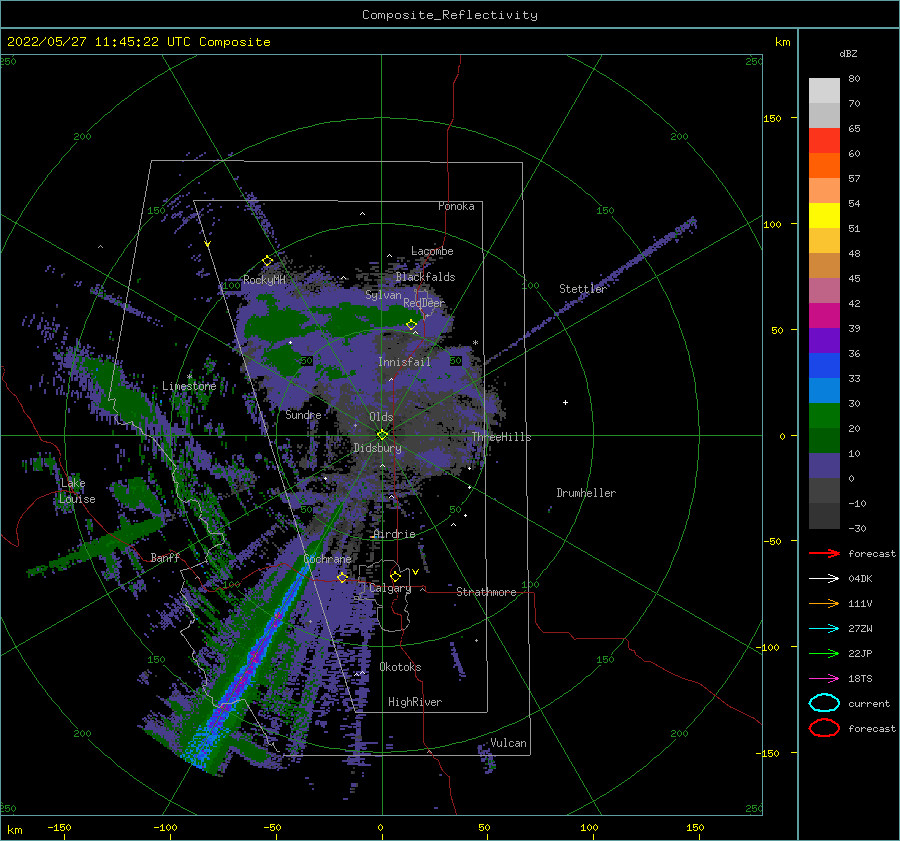The height and width of the screenshot is (841, 900).
Task: Pick the blue 36–33 dBZ swatch
Action: [824, 366]
